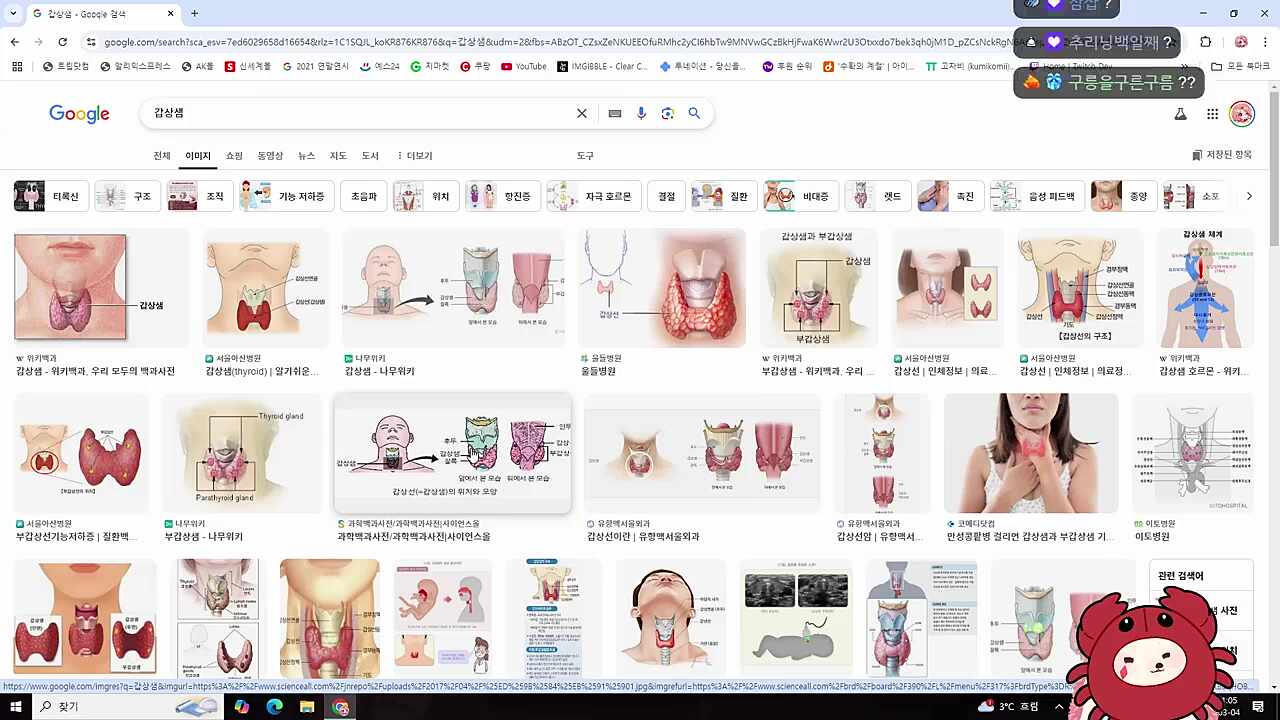This screenshot has height=720, width=1280.
Task: Open the Search Labs flask icon
Action: pyautogui.click(x=1180, y=114)
